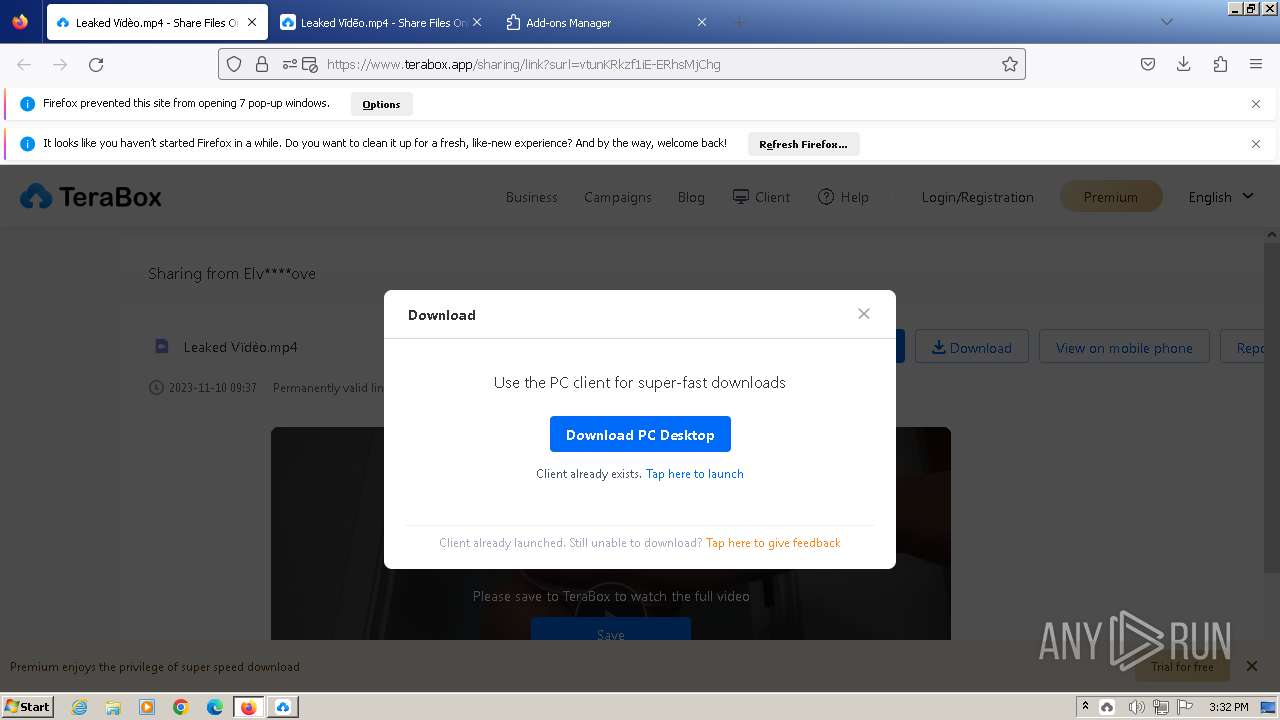Click the network tray icon
The image size is (1280, 720).
(x=1160, y=707)
